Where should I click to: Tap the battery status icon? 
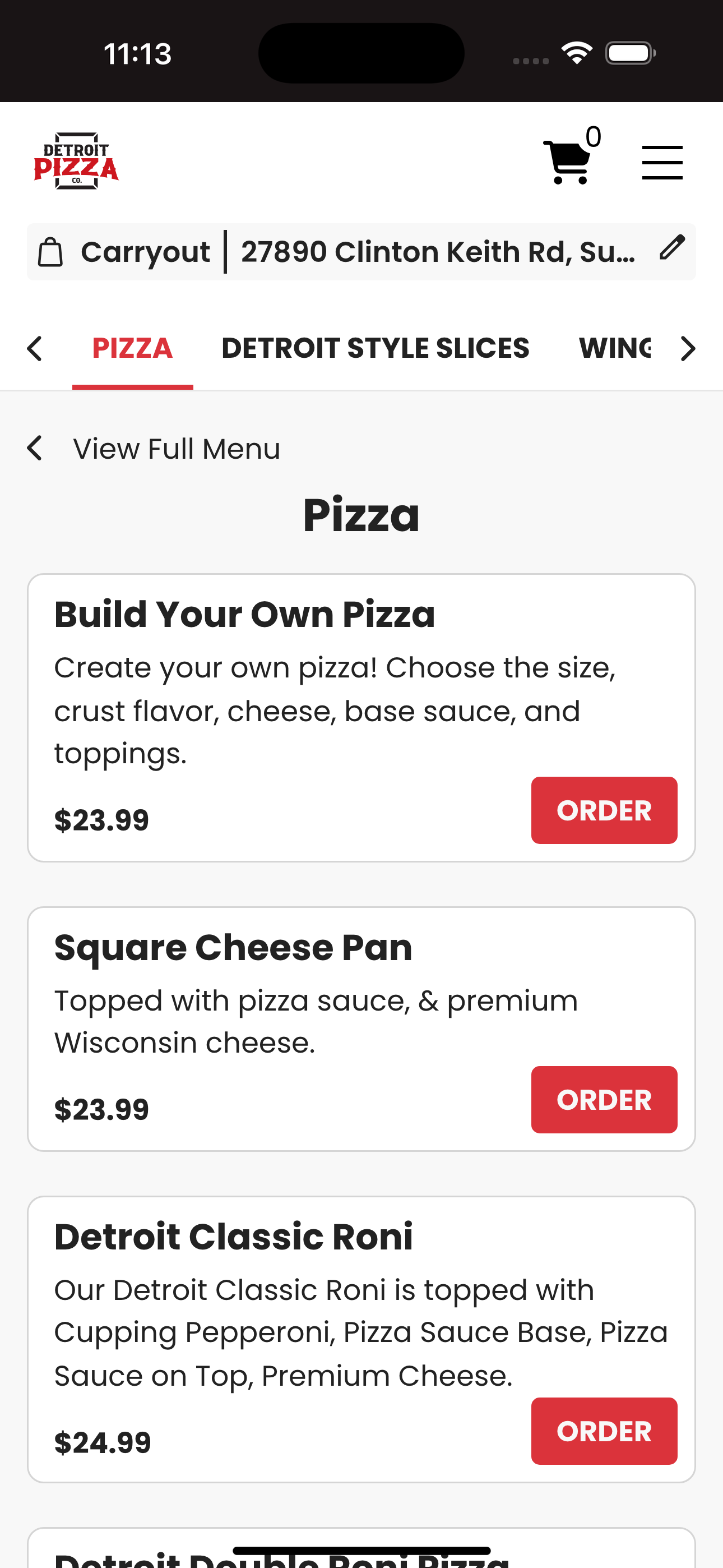click(x=631, y=53)
